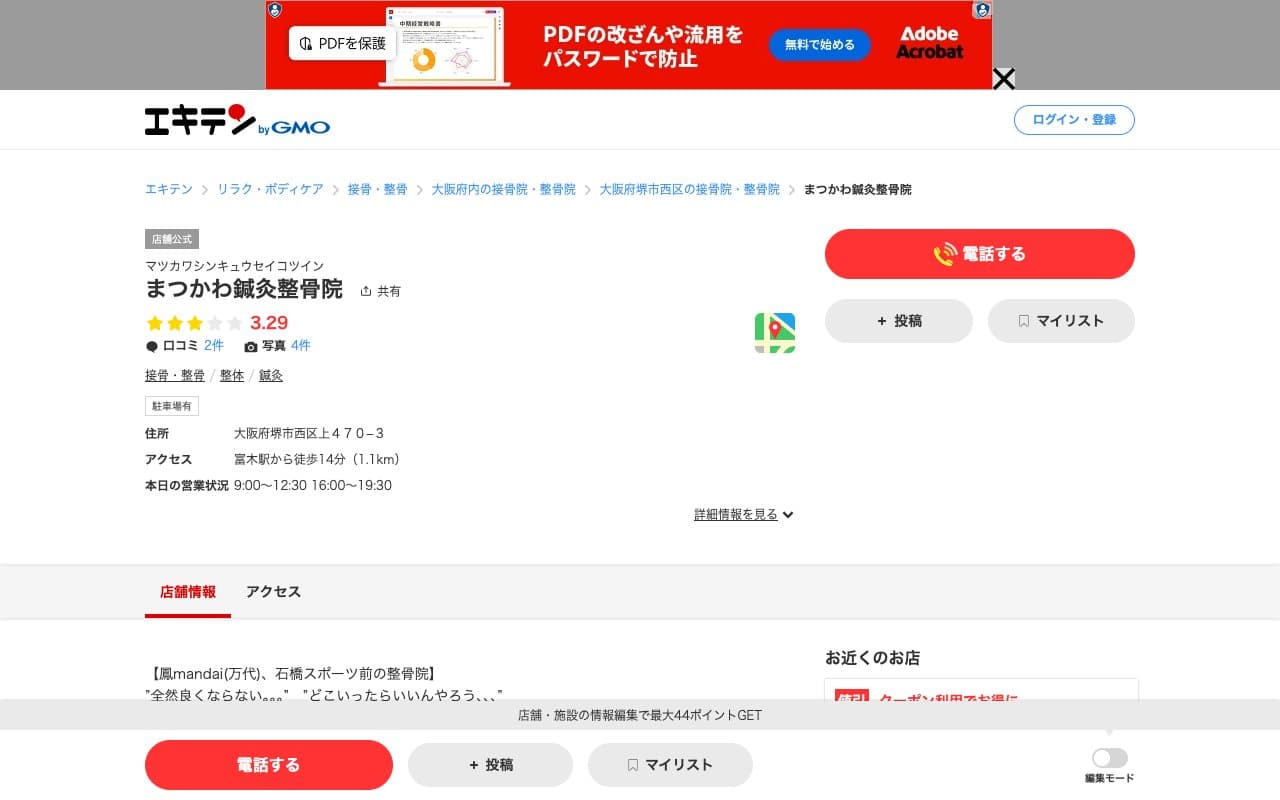Screen dimensions: 1280x800
Task: Click the bookmark icon on マイリスト
Action: point(1023,321)
